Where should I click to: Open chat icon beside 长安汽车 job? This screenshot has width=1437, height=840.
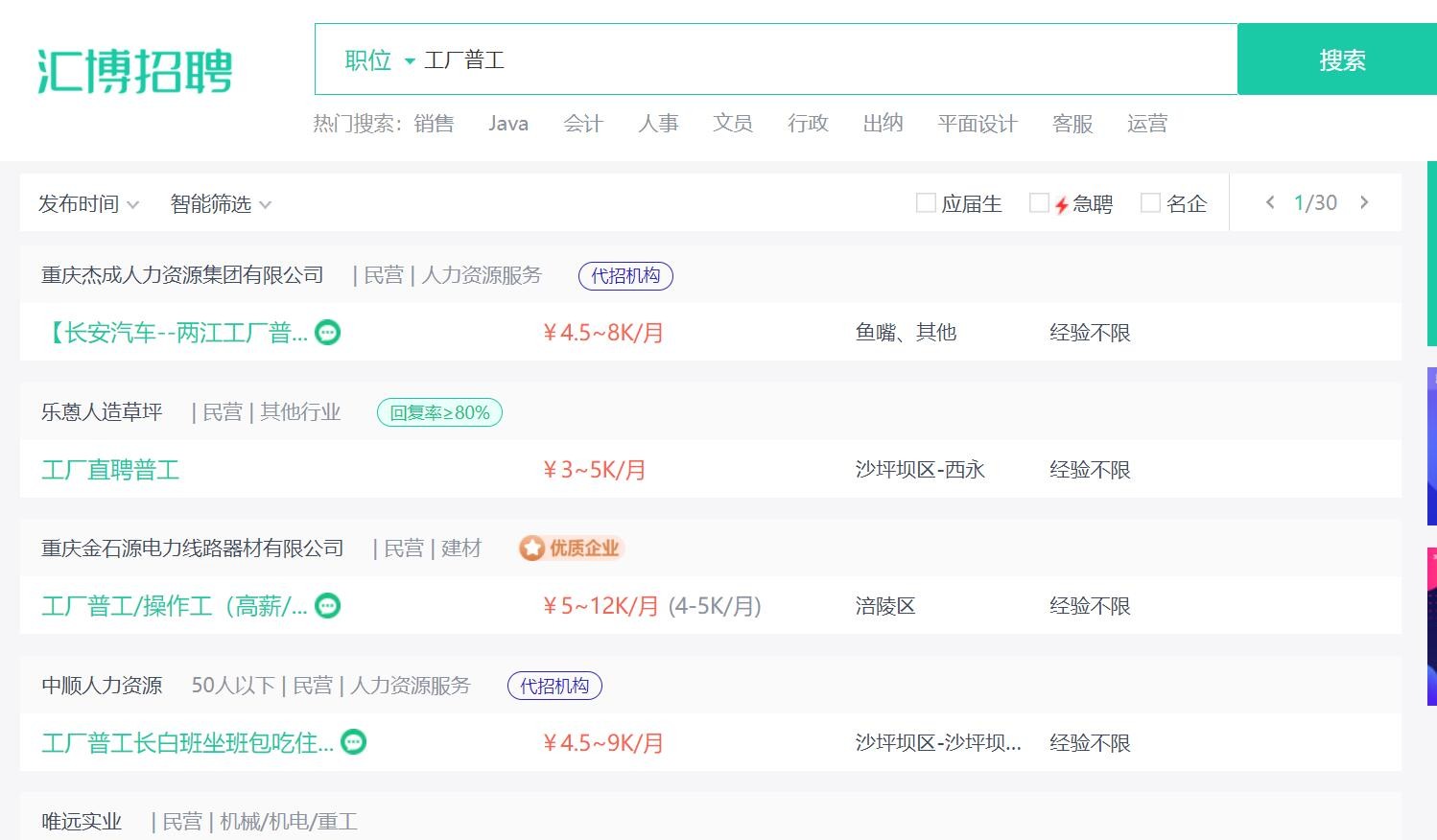[x=328, y=333]
